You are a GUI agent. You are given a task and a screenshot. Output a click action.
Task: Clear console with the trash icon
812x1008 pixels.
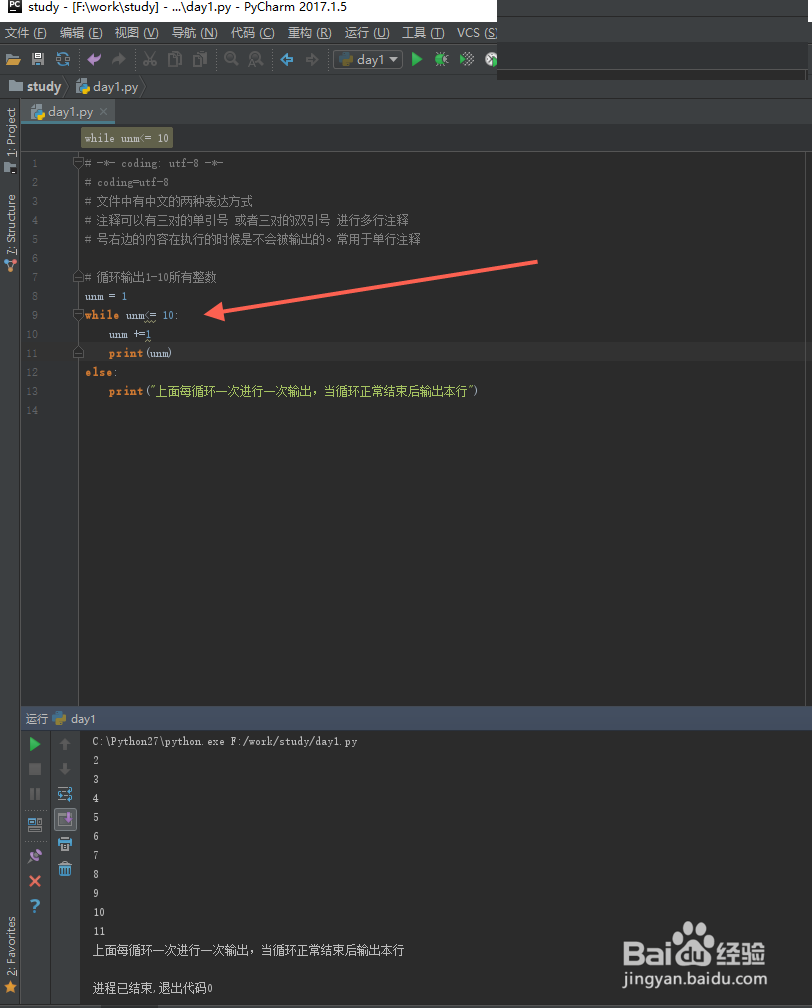(x=65, y=869)
